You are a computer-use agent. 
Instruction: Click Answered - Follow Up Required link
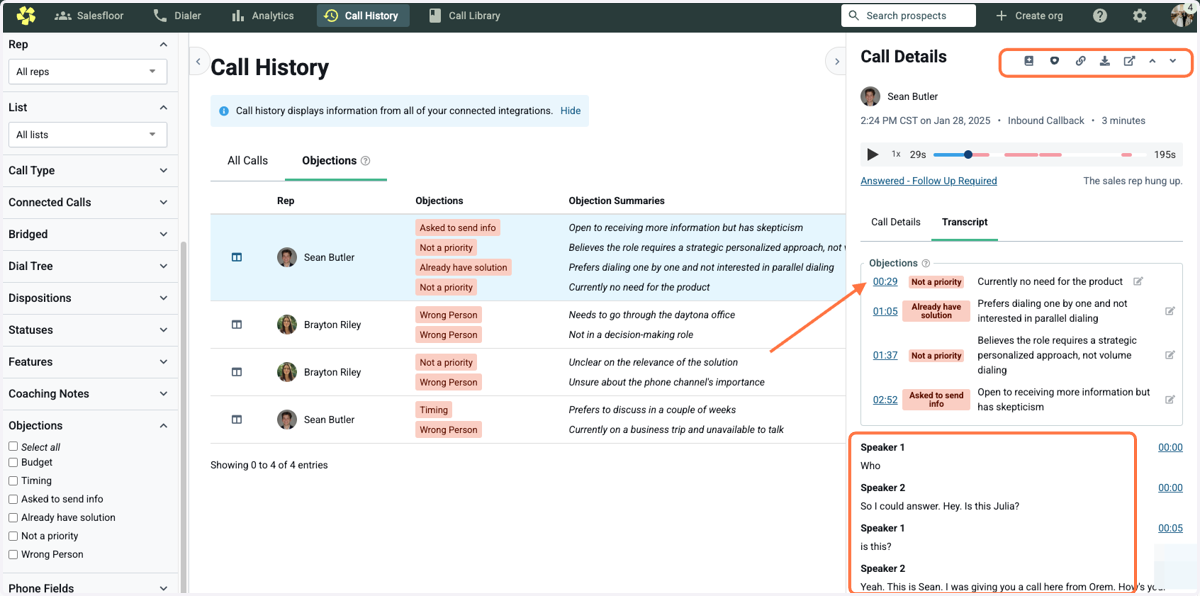pyautogui.click(x=929, y=181)
